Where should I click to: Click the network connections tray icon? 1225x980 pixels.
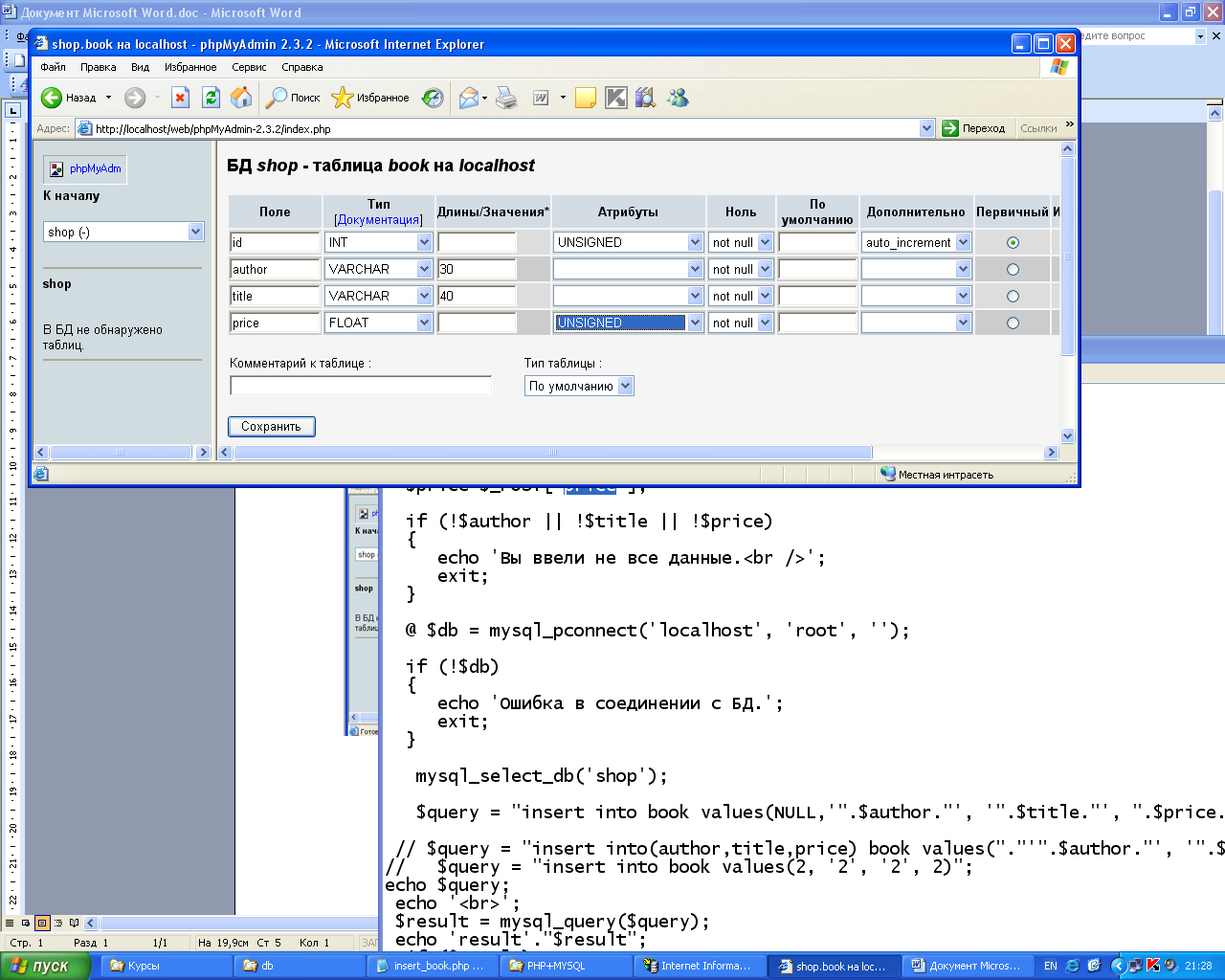click(x=1136, y=966)
